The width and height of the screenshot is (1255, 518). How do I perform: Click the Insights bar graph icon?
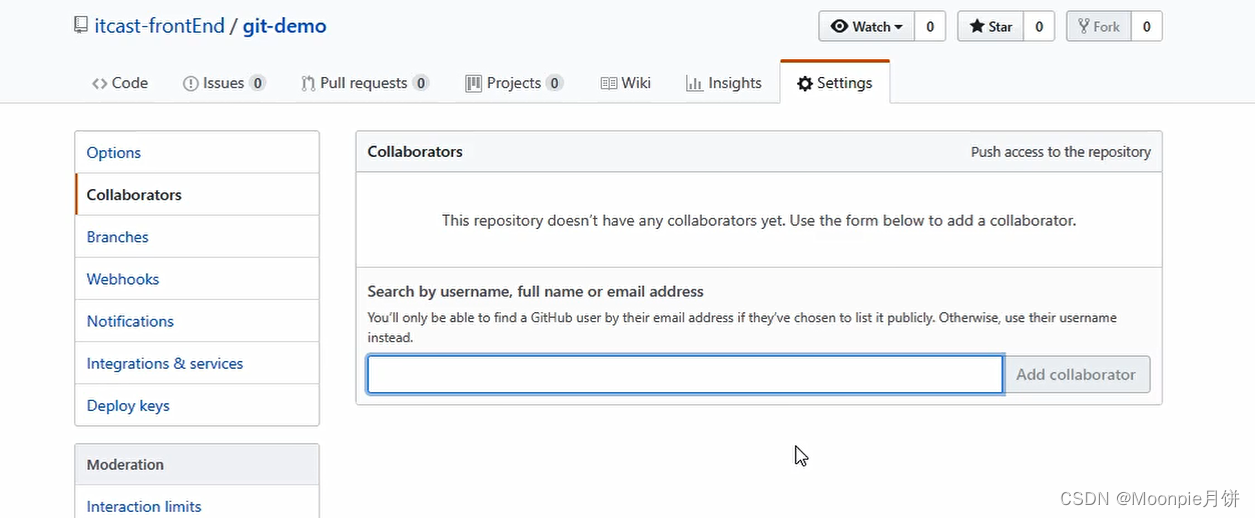(x=694, y=84)
